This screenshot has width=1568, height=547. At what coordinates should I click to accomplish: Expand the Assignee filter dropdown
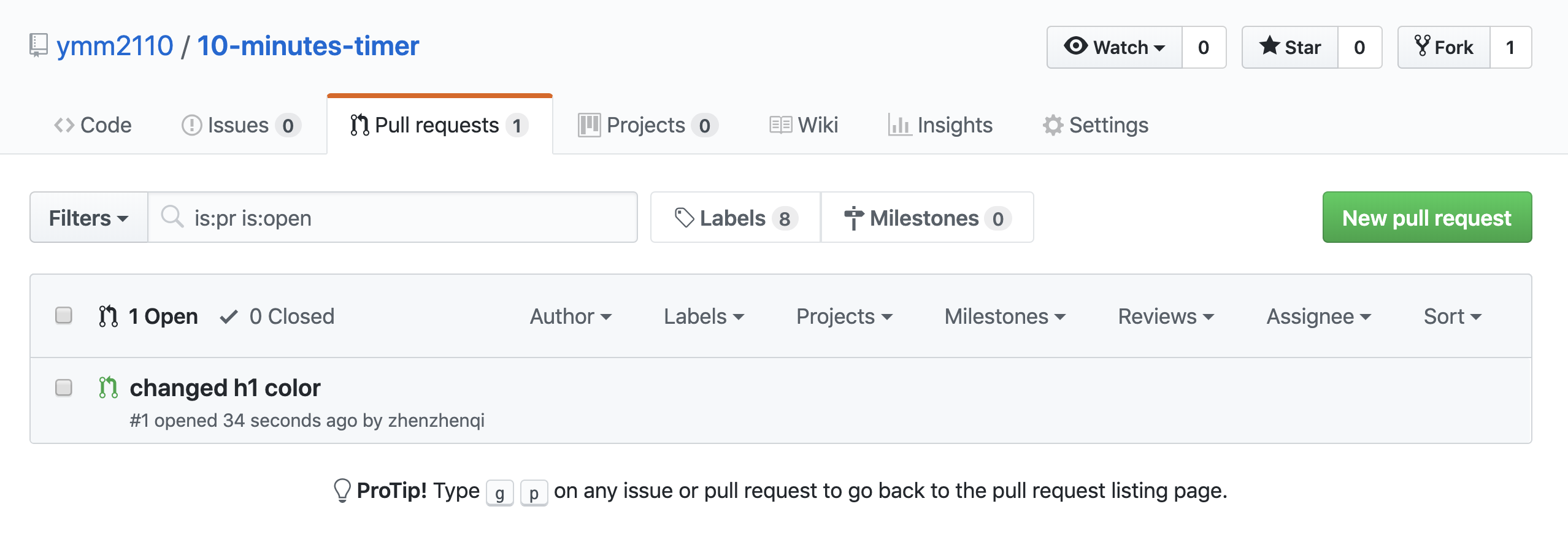1319,316
